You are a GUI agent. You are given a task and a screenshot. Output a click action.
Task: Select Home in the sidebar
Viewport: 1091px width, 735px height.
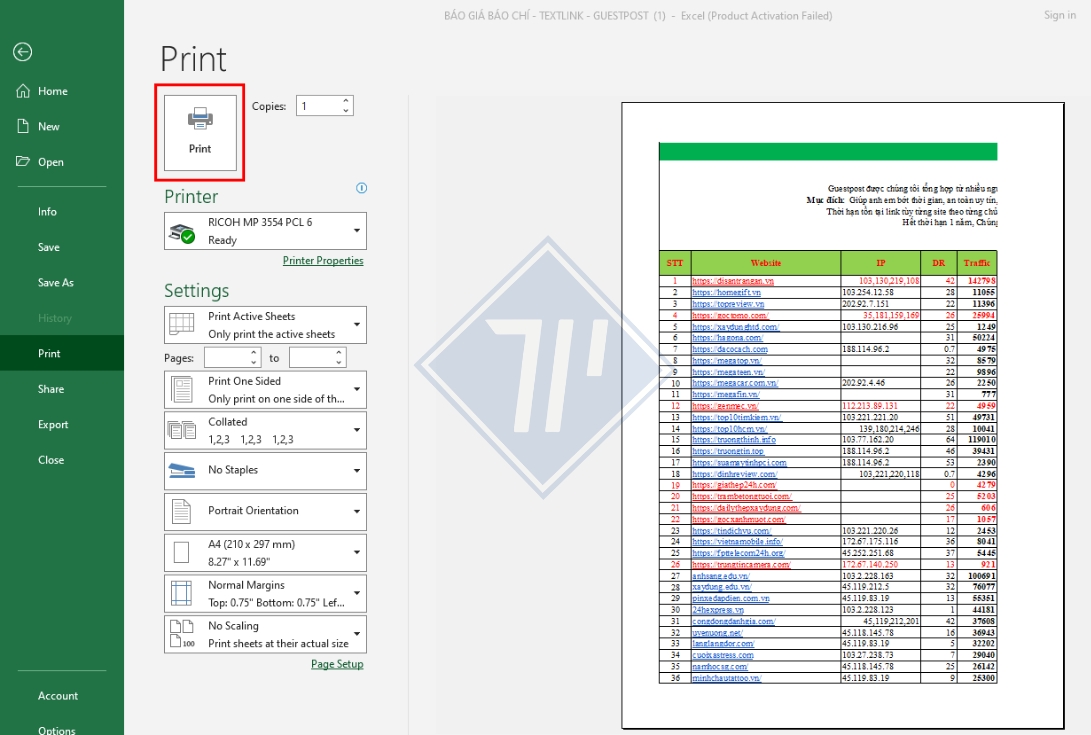coord(62,91)
